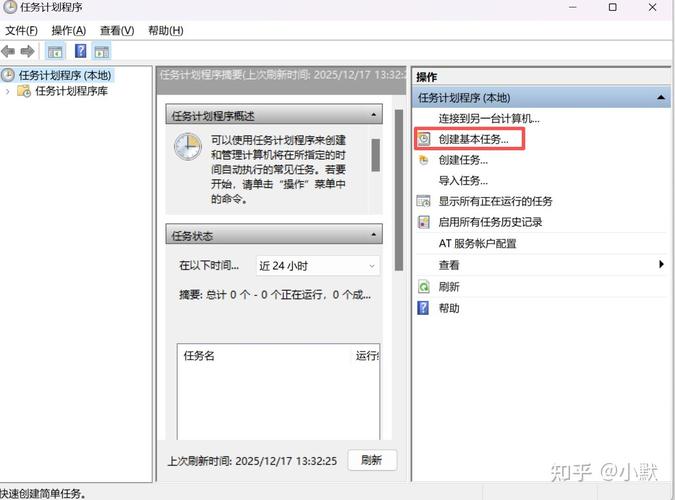This screenshot has width=675, height=500.
Task: Click 创建任务... action
Action: pyautogui.click(x=463, y=160)
